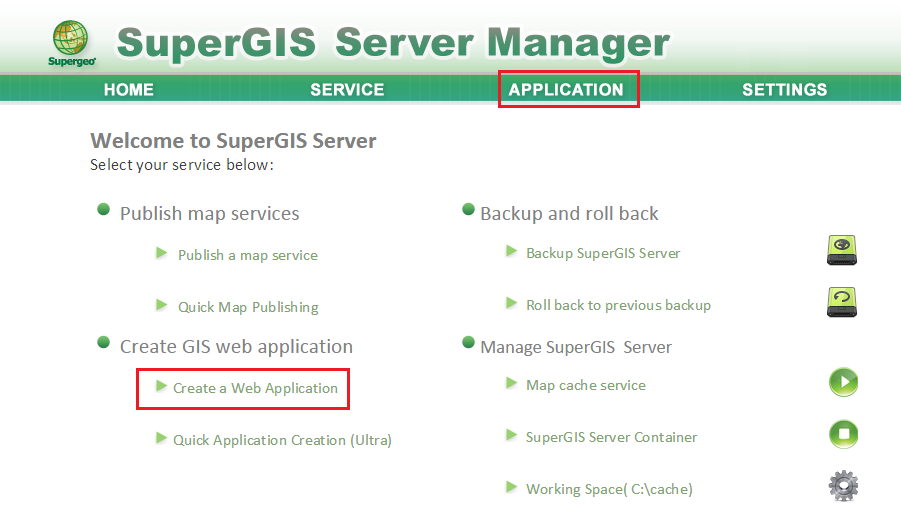Open the APPLICATION menu

[566, 90]
